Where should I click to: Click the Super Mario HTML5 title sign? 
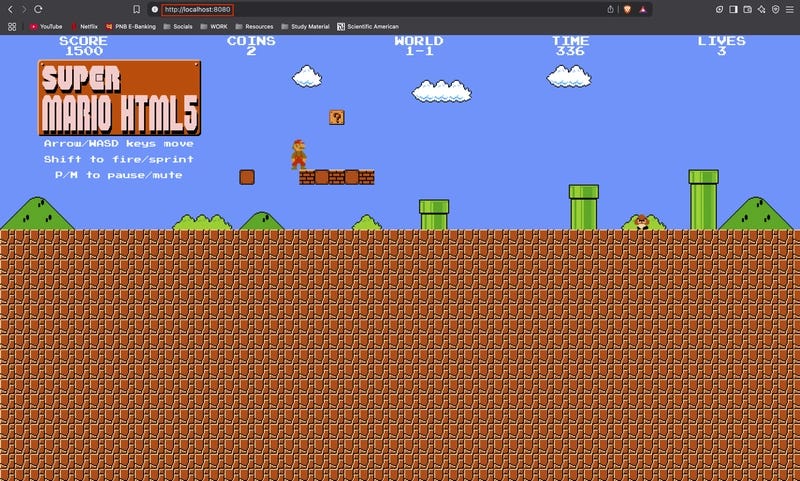point(119,97)
